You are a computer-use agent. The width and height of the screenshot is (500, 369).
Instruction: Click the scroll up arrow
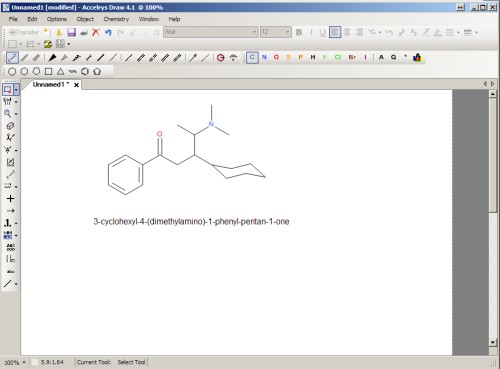coord(493,94)
